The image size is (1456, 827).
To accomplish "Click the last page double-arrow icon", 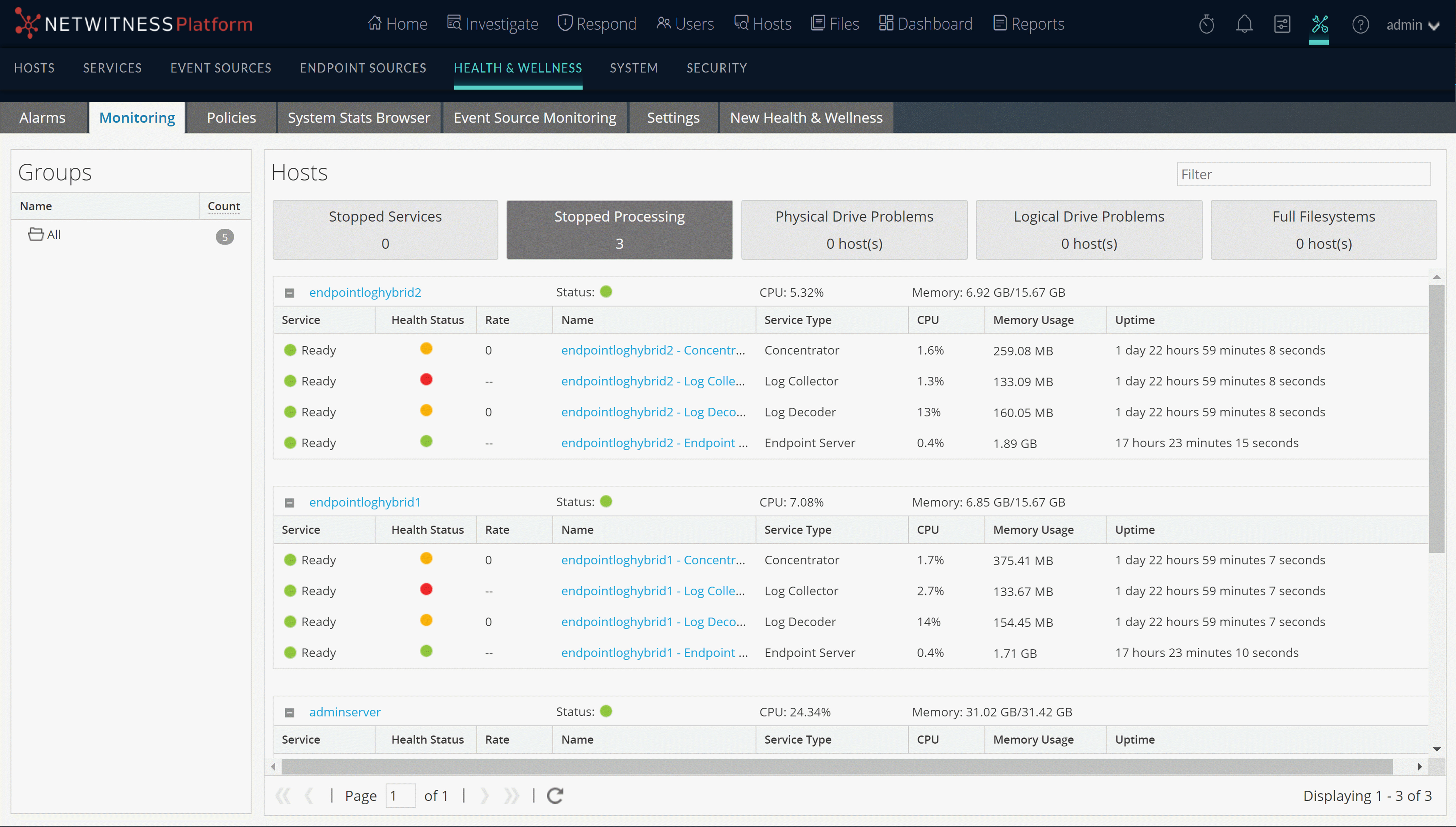I will 511,796.
